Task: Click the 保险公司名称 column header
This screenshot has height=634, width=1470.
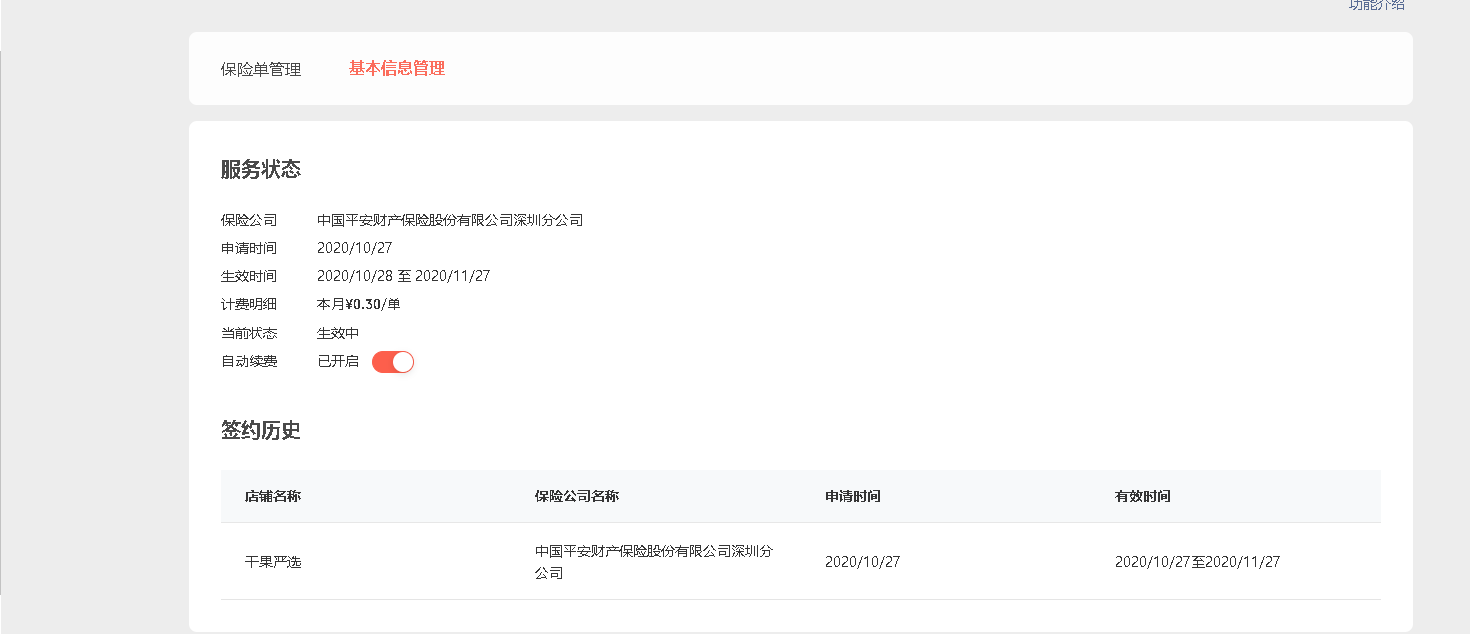Action: 577,497
